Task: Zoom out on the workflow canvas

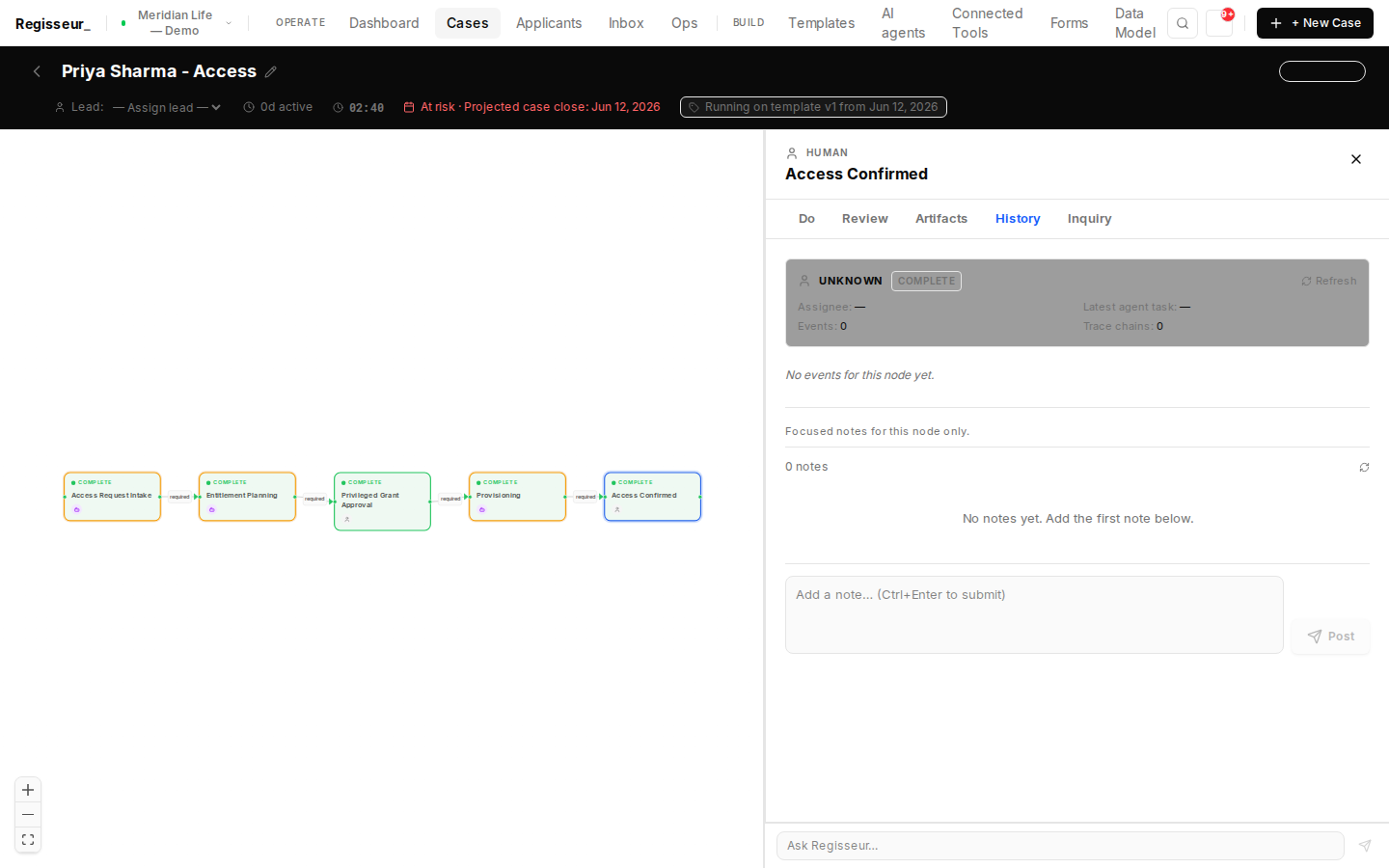Action: point(28,815)
